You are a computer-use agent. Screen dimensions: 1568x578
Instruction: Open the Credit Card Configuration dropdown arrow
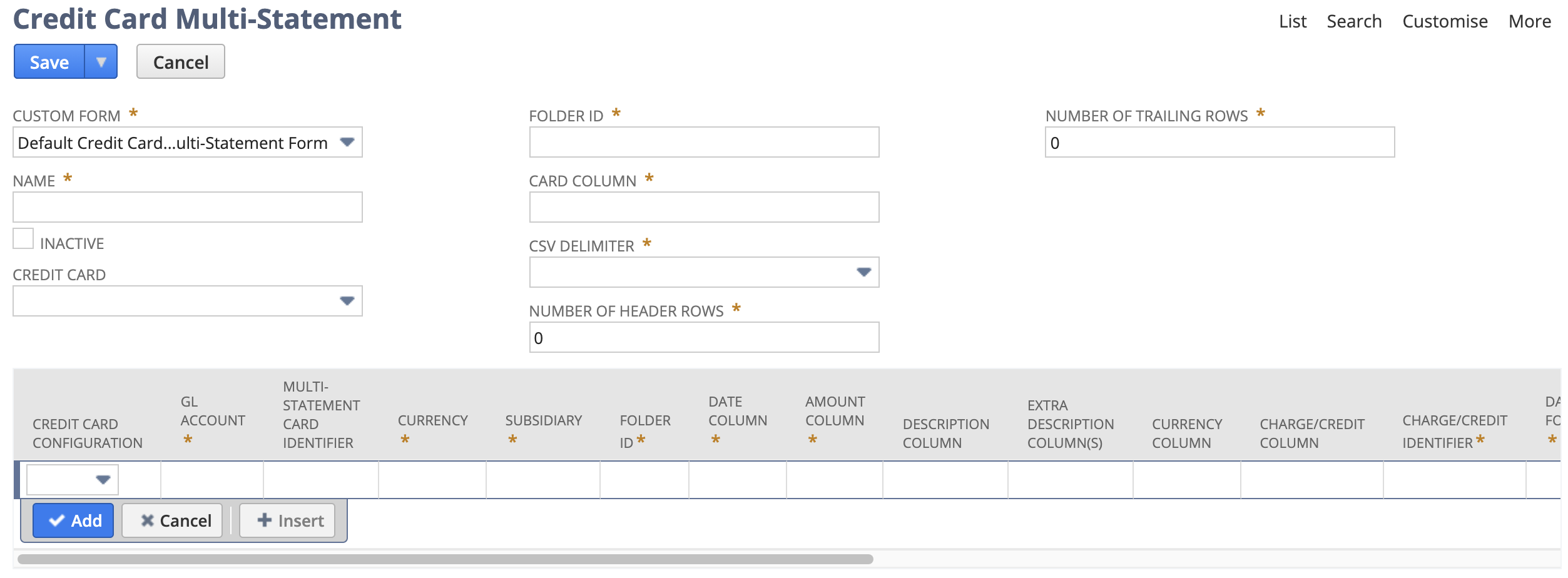104,479
